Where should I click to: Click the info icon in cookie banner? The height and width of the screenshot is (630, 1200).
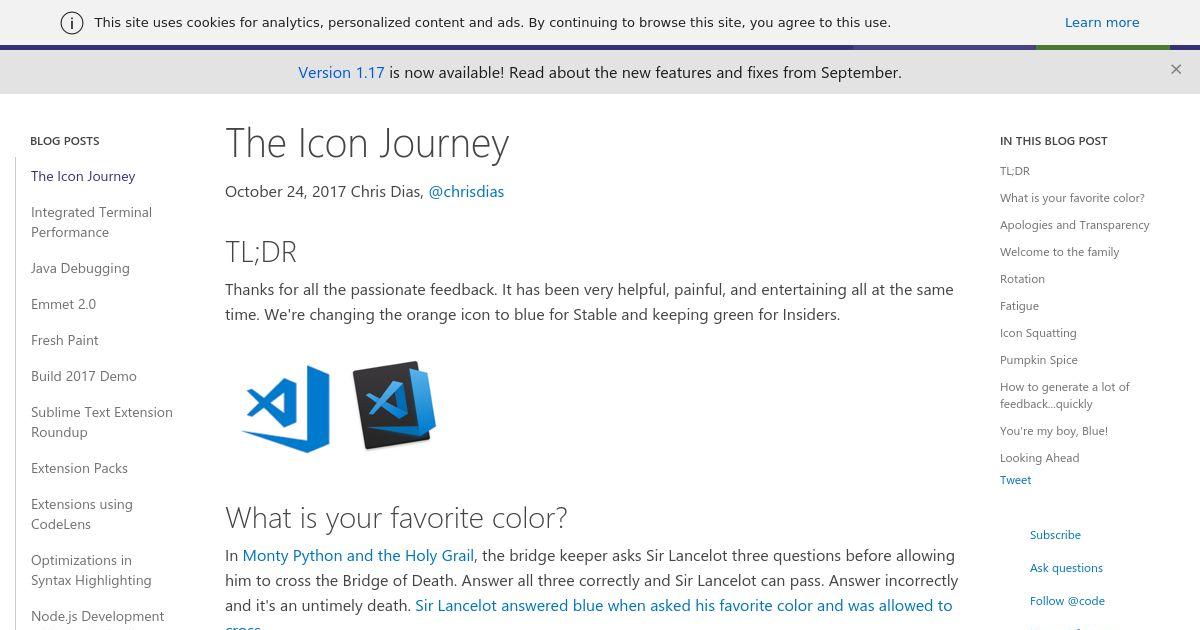(72, 23)
